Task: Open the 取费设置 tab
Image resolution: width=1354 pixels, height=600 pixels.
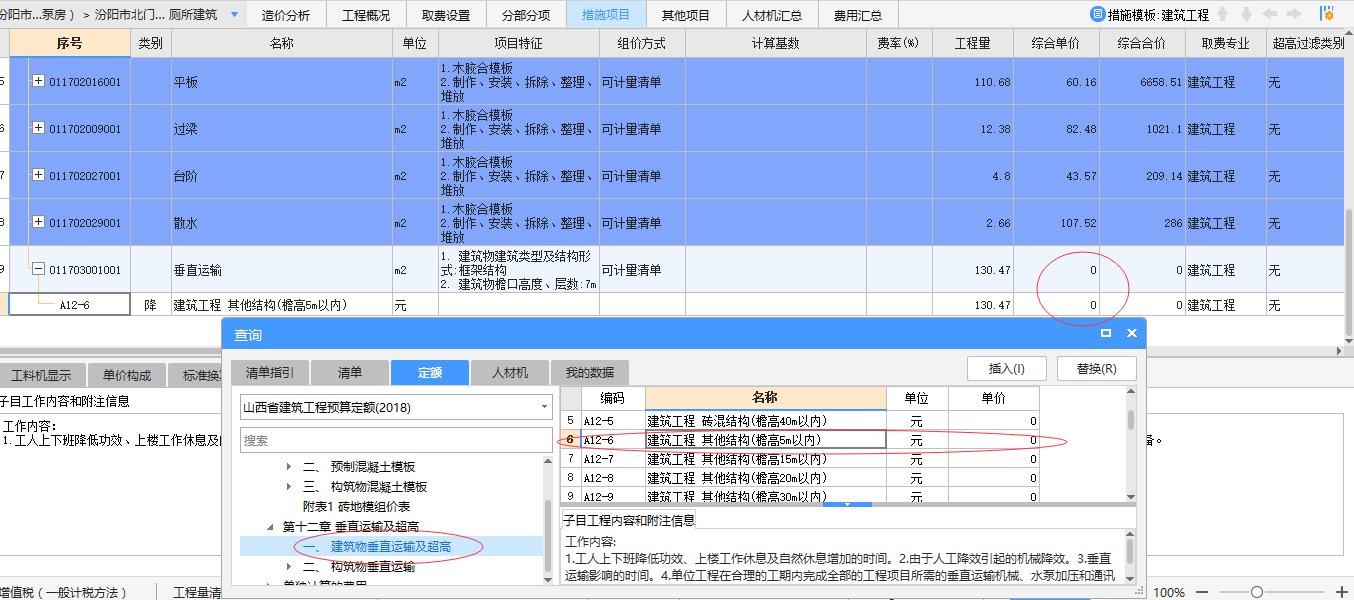Action: coord(446,15)
